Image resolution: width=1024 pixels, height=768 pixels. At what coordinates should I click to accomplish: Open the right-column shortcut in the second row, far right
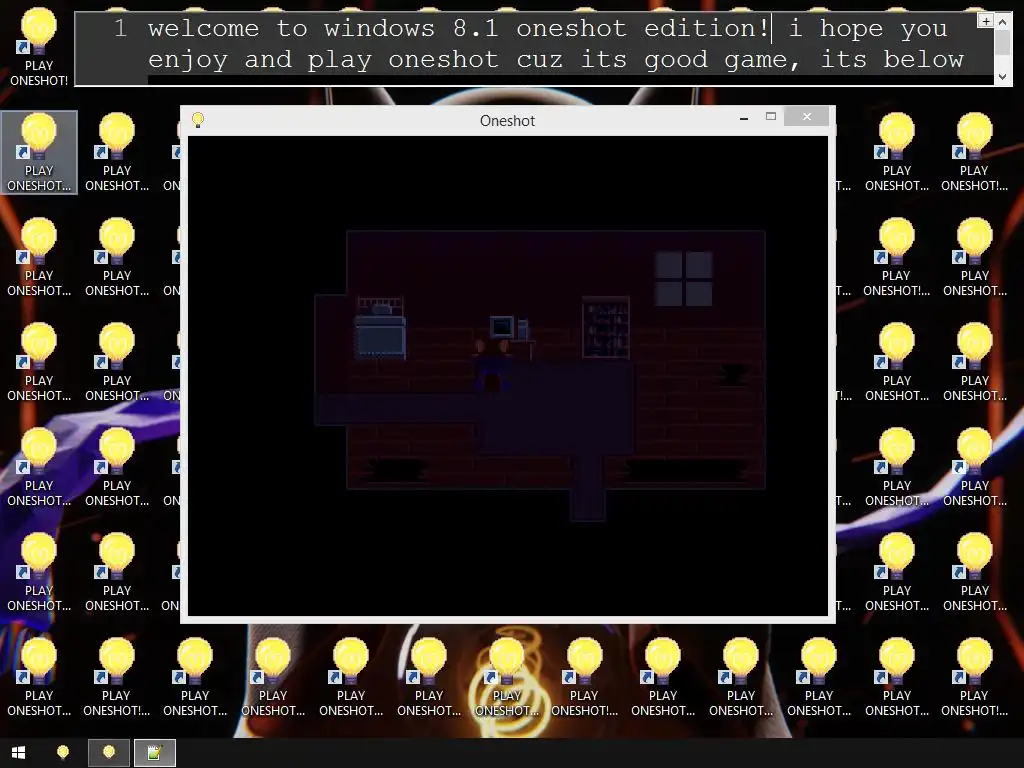point(974,257)
